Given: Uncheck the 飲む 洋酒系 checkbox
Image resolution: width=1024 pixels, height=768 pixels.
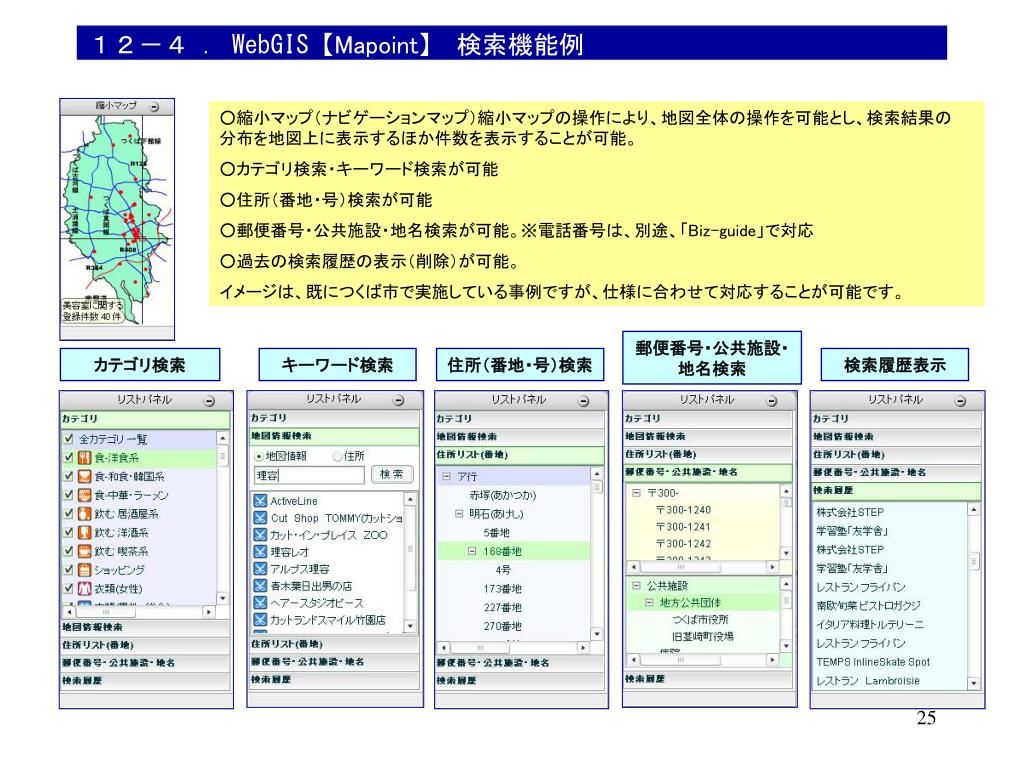Looking at the screenshot, I should point(69,532).
